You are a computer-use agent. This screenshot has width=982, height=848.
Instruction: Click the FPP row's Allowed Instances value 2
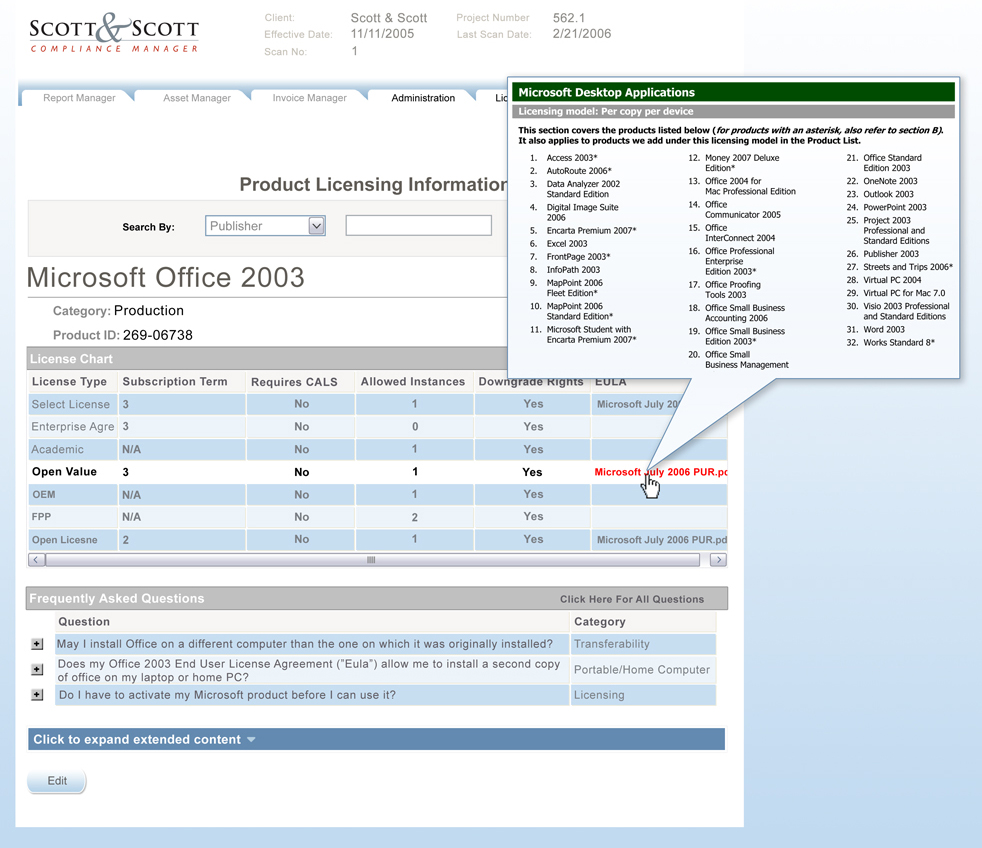pyautogui.click(x=415, y=517)
